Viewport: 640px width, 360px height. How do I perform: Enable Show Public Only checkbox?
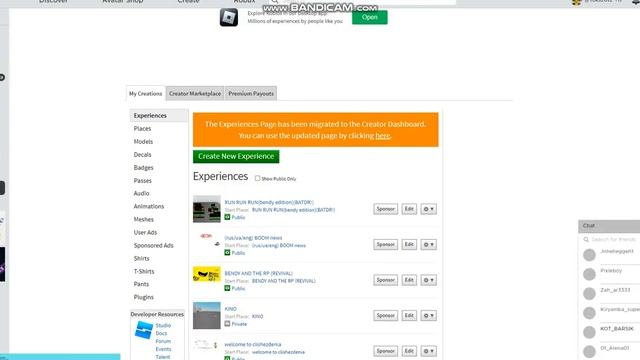point(257,178)
